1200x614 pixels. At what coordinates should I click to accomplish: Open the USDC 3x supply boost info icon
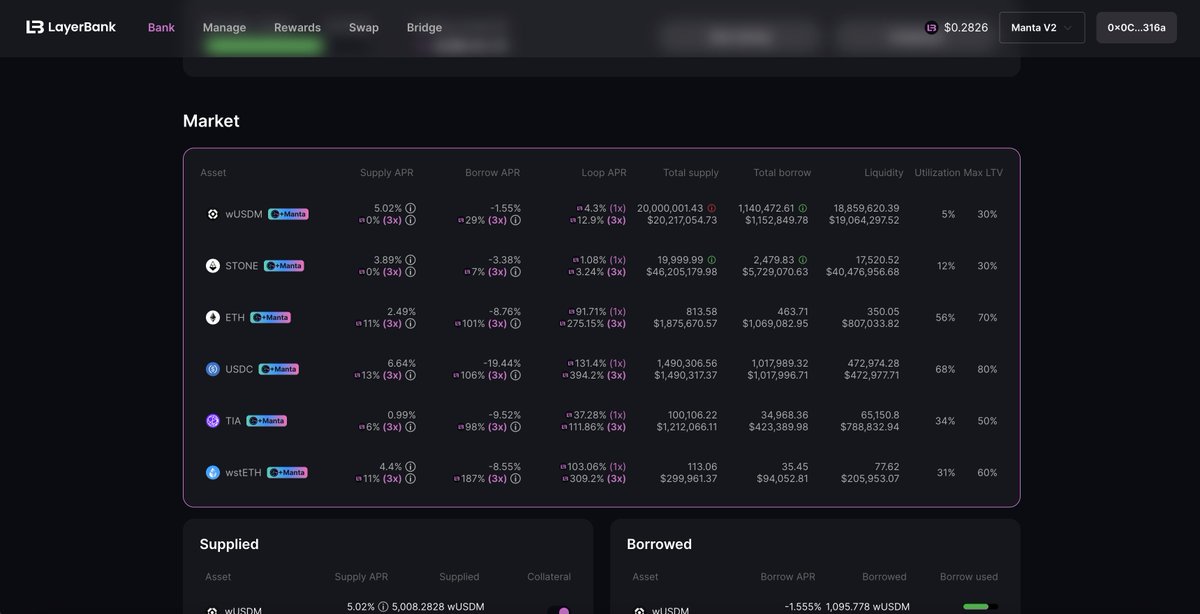point(410,376)
